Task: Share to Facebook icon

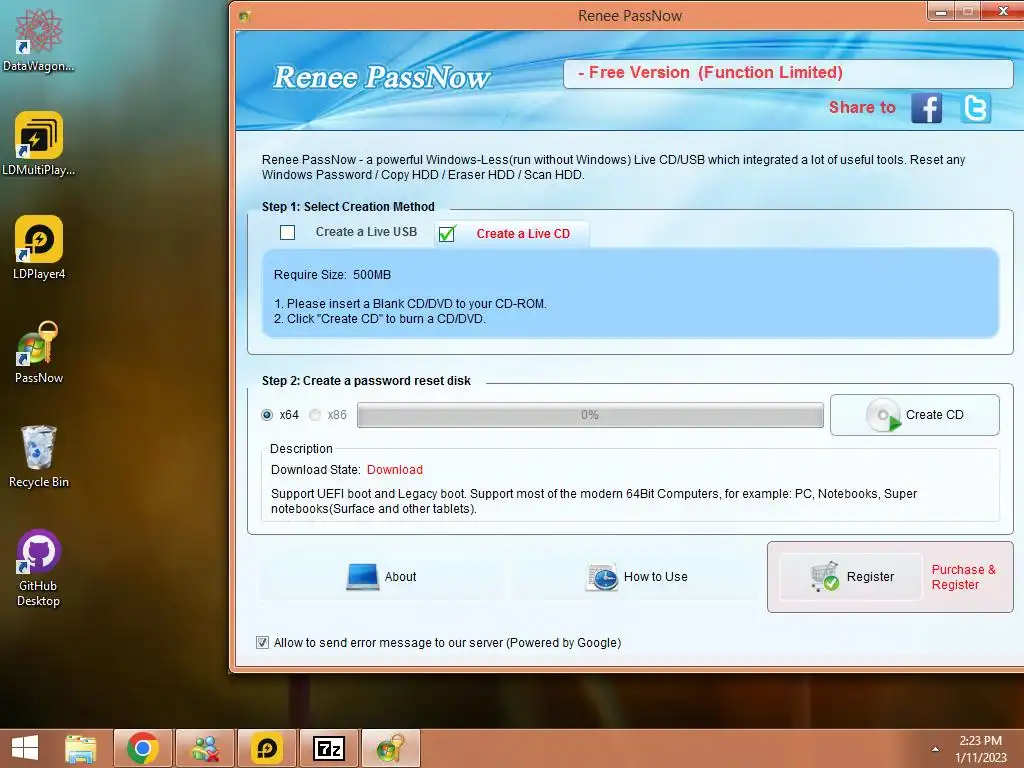Action: tap(926, 108)
